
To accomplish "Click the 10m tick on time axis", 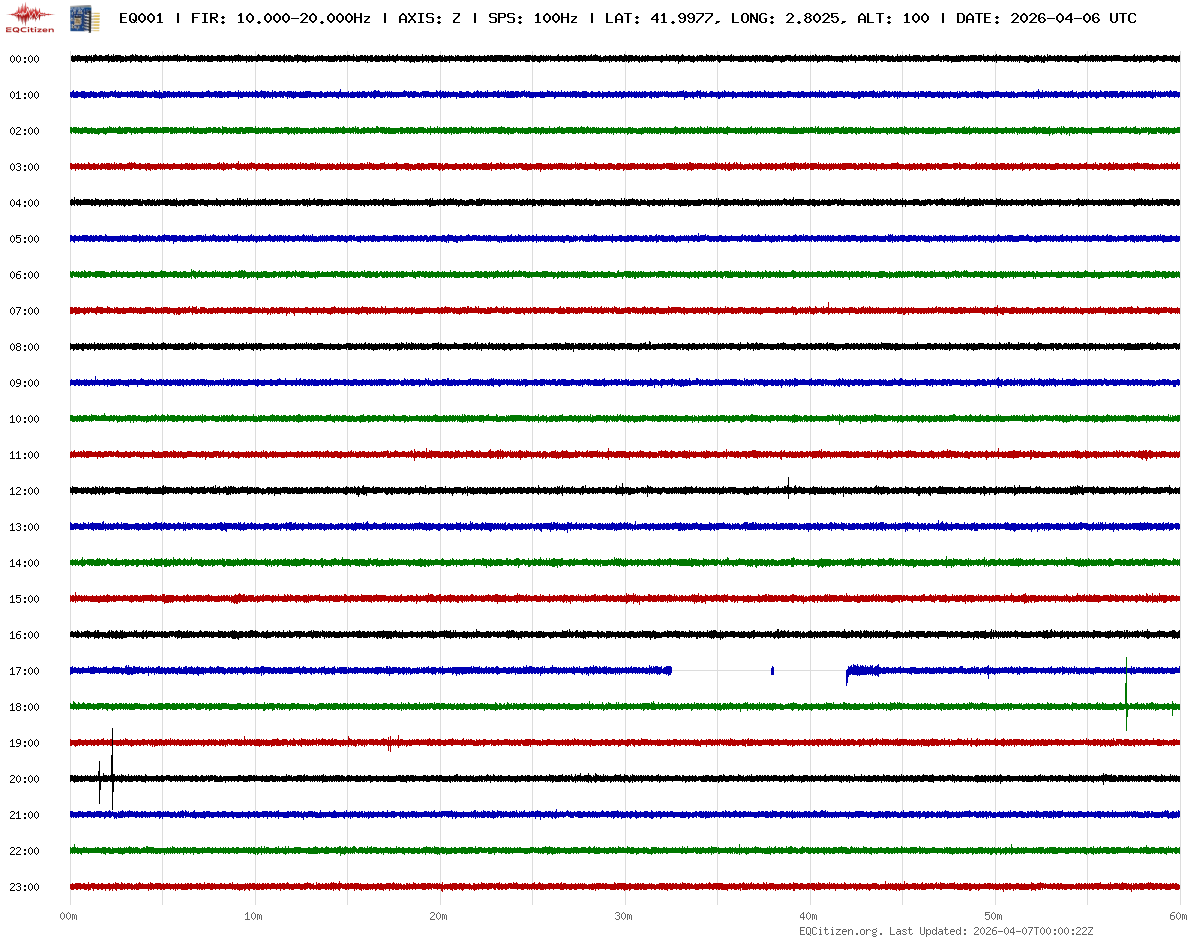I will click(253, 916).
